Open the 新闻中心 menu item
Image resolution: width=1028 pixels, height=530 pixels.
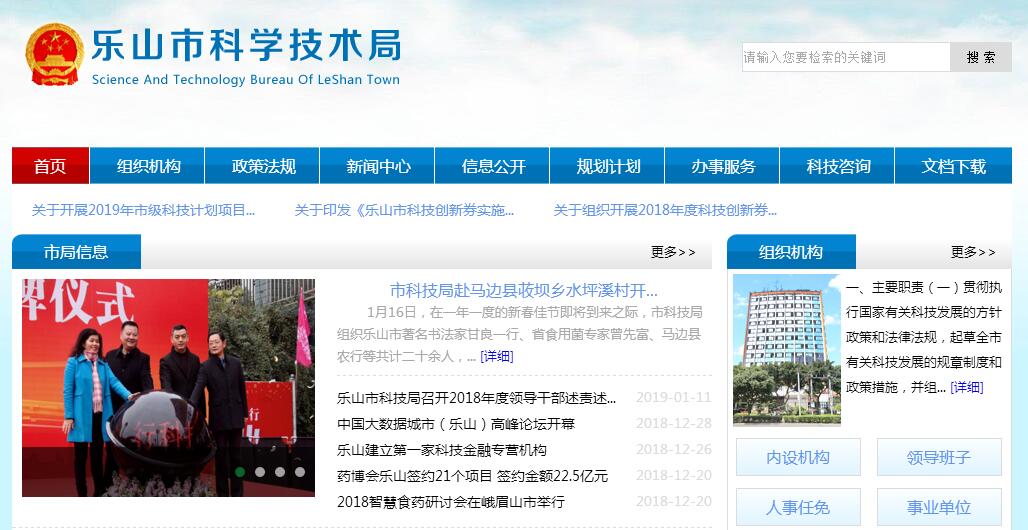coord(378,167)
